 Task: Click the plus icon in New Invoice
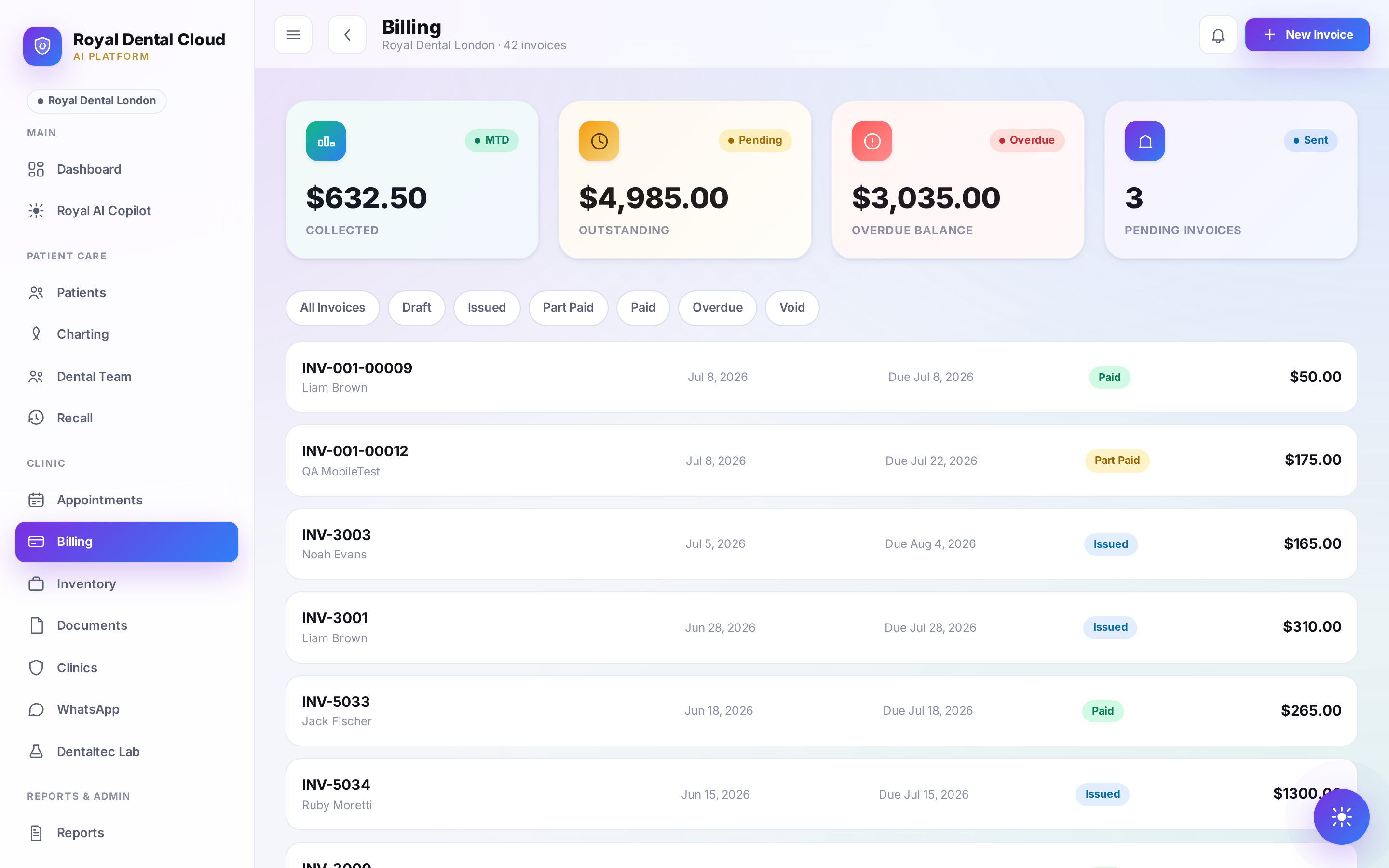click(1269, 34)
